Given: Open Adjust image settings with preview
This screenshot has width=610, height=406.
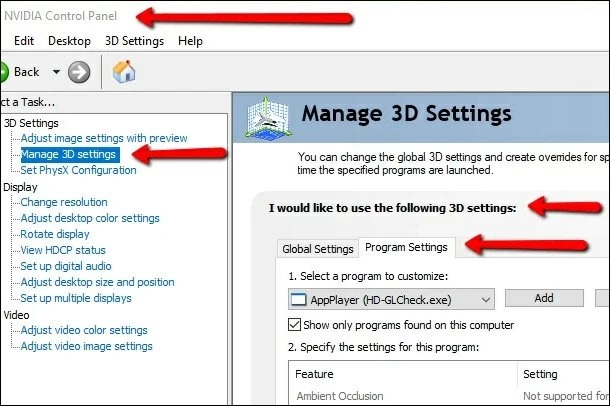Looking at the screenshot, I should point(104,138).
